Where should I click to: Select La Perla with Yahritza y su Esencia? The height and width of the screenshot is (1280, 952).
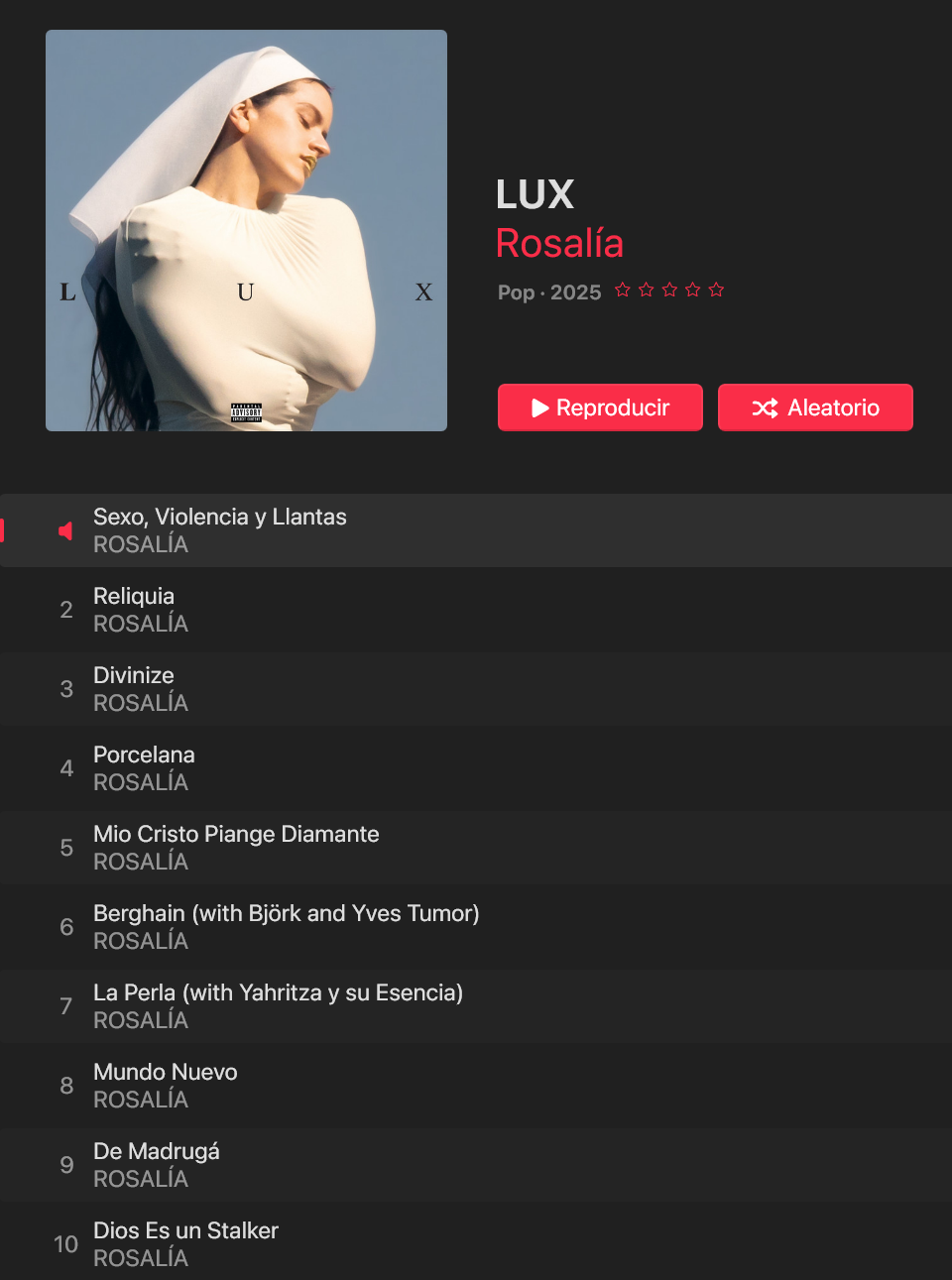coord(476,1006)
